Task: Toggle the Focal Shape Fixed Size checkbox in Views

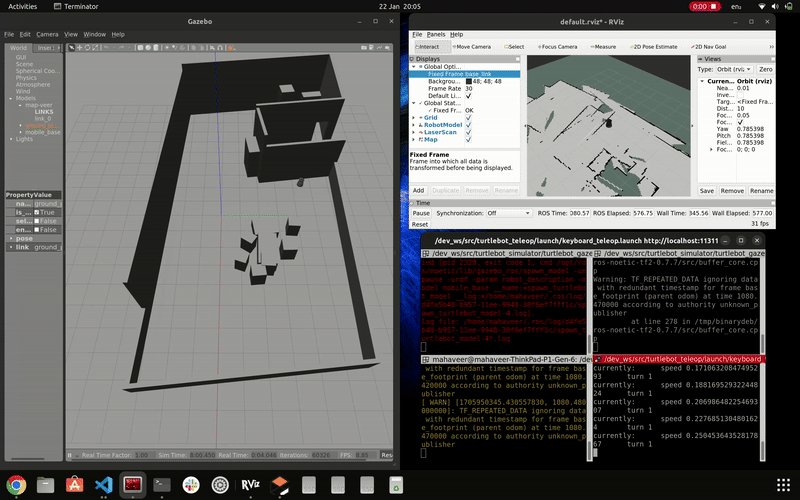Action: [740, 122]
